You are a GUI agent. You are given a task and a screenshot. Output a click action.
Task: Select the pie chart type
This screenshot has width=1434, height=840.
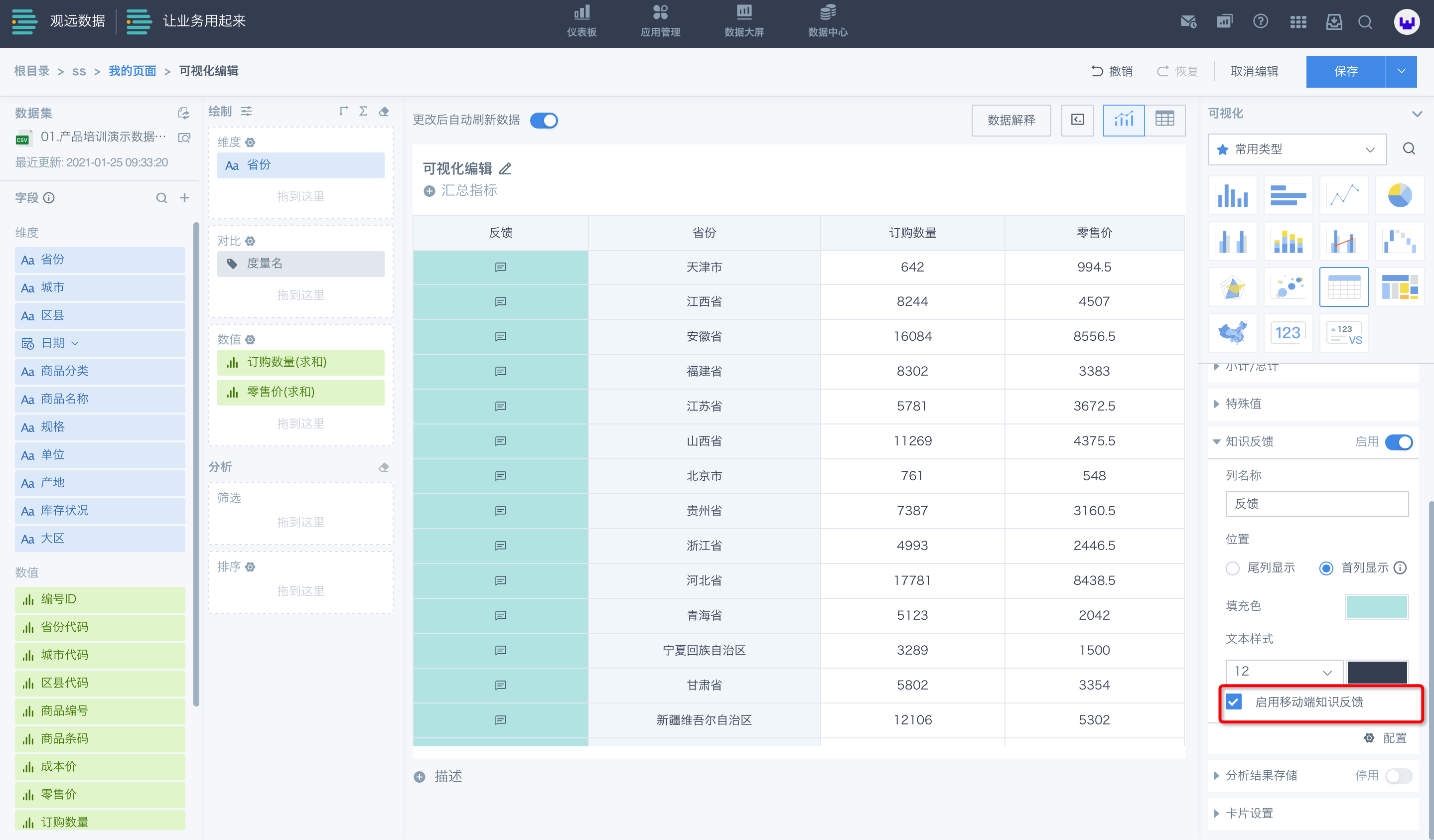coord(1399,196)
